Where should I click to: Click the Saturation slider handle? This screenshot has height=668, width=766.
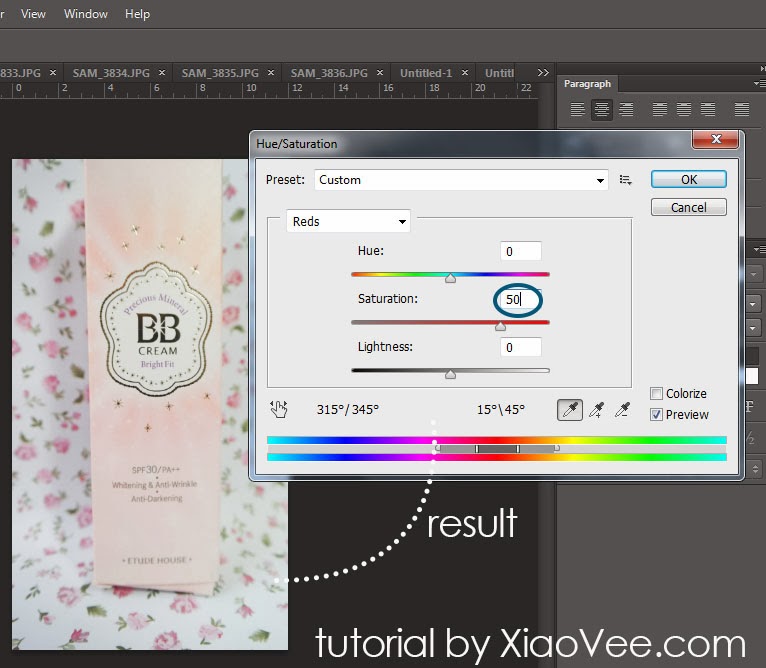pos(500,326)
